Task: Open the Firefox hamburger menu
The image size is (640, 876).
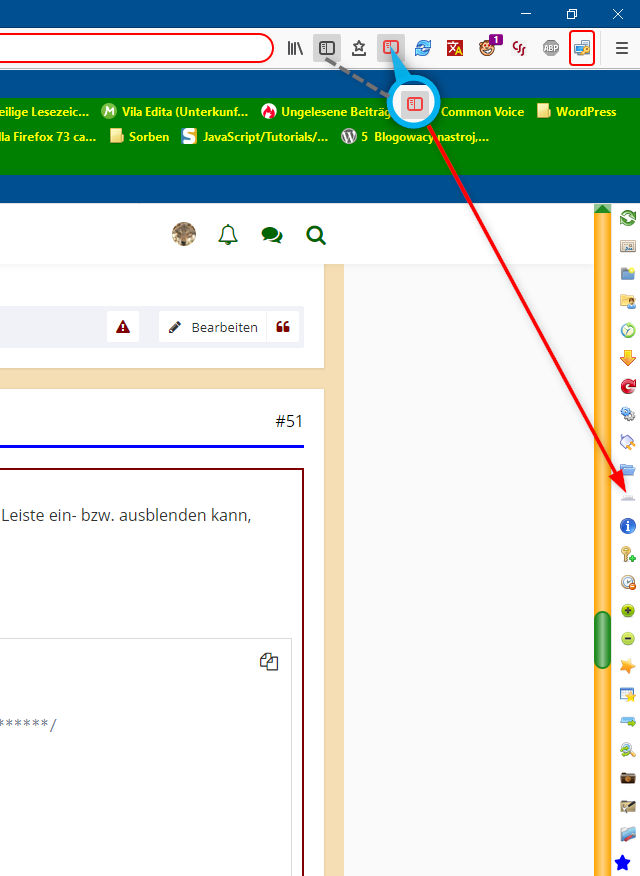Action: tap(622, 48)
